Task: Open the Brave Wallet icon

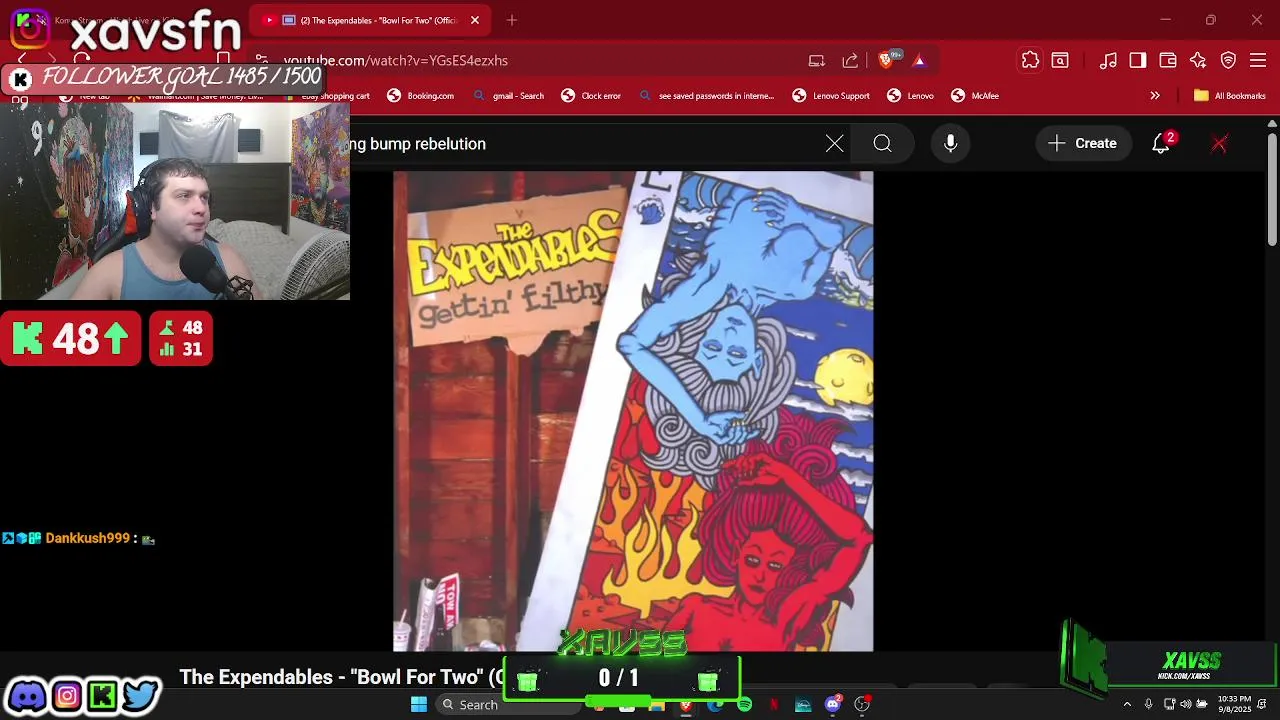Action: pyautogui.click(x=1168, y=61)
